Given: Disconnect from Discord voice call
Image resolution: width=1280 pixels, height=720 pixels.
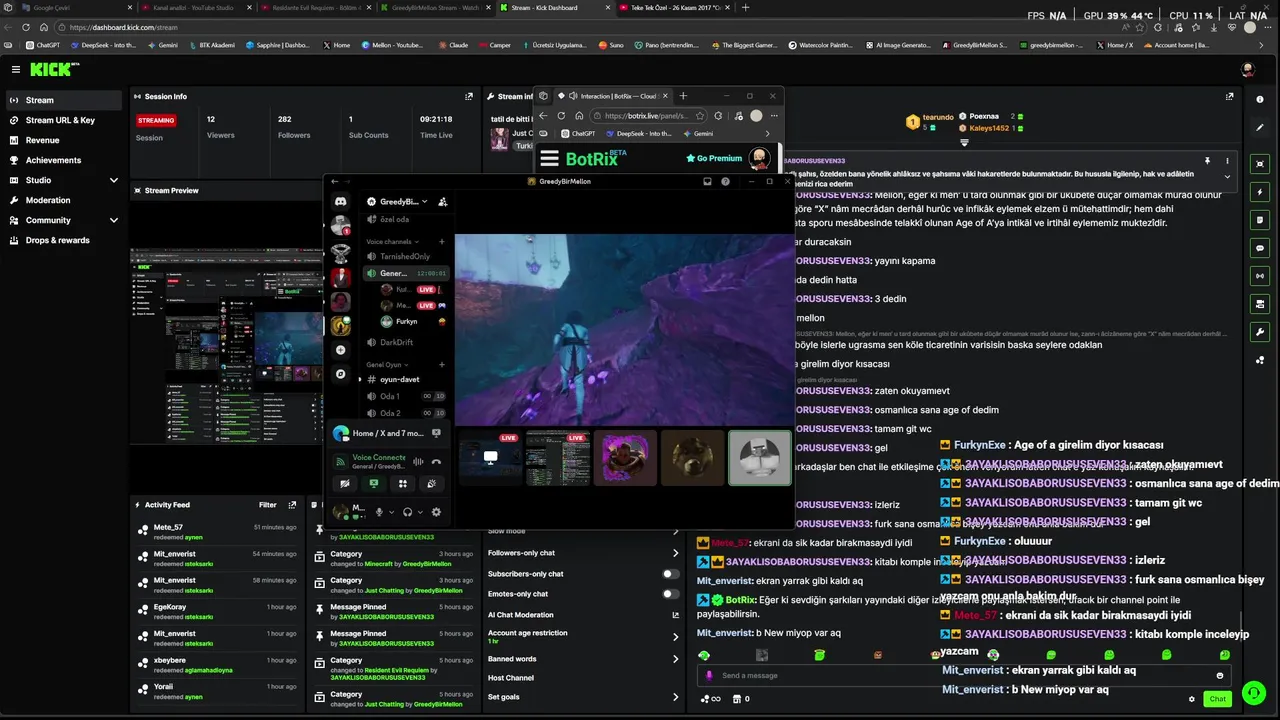Looking at the screenshot, I should click(x=436, y=462).
